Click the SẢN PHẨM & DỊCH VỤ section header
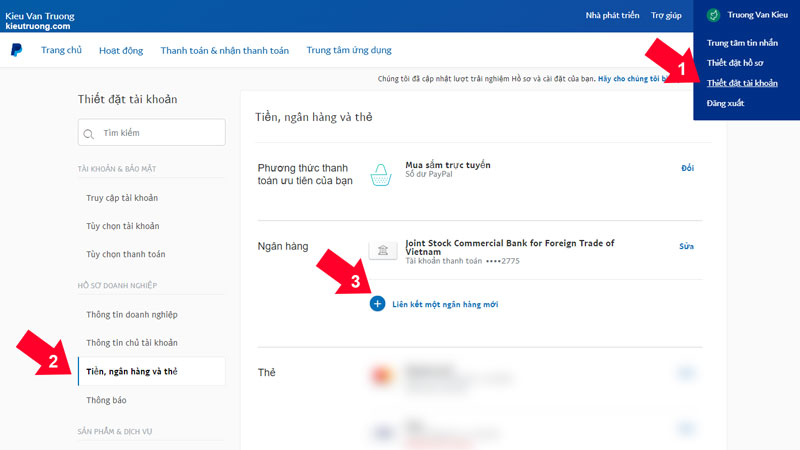This screenshot has height=450, width=800. click(115, 432)
